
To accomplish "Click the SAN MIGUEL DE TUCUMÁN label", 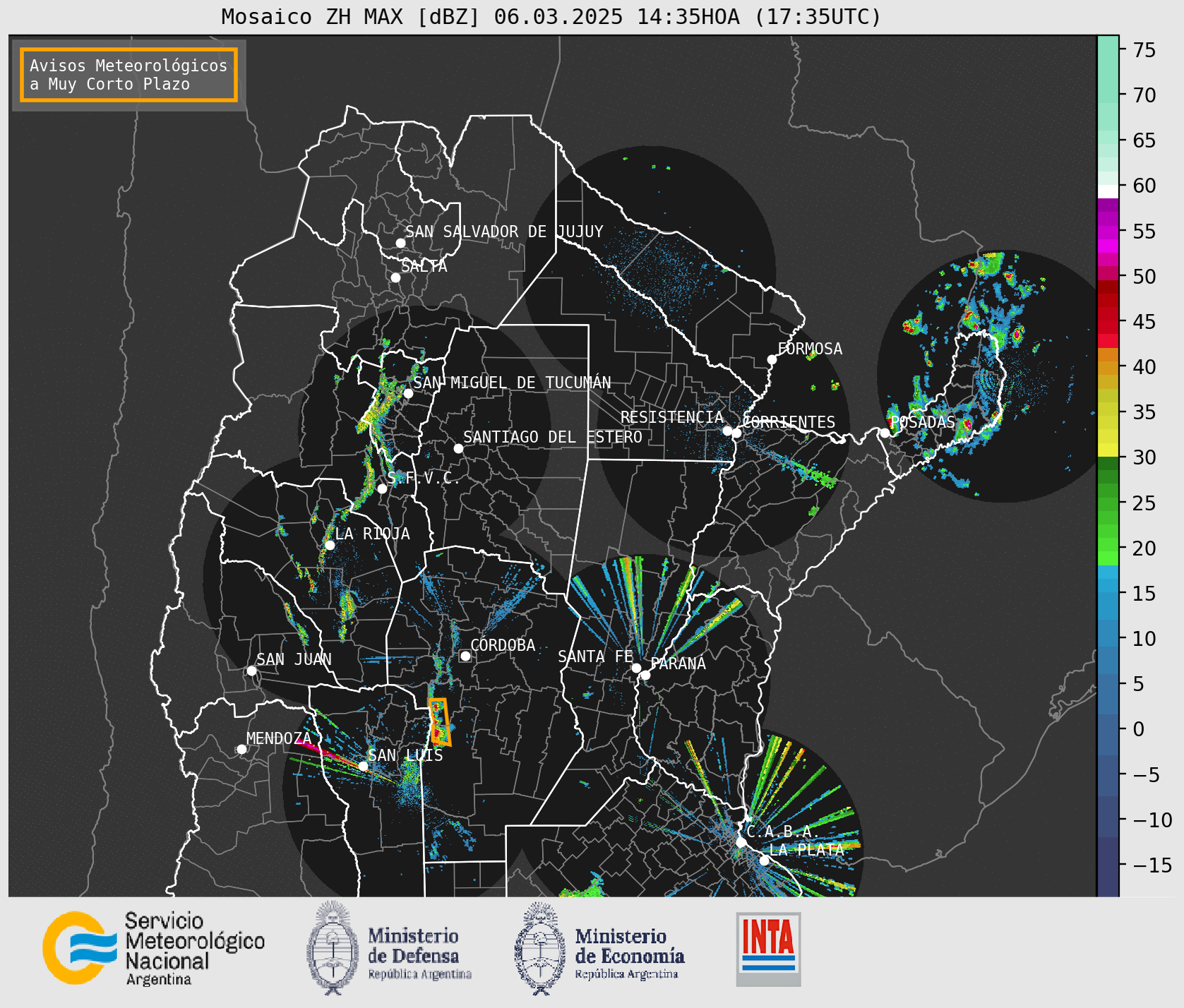I will (512, 383).
